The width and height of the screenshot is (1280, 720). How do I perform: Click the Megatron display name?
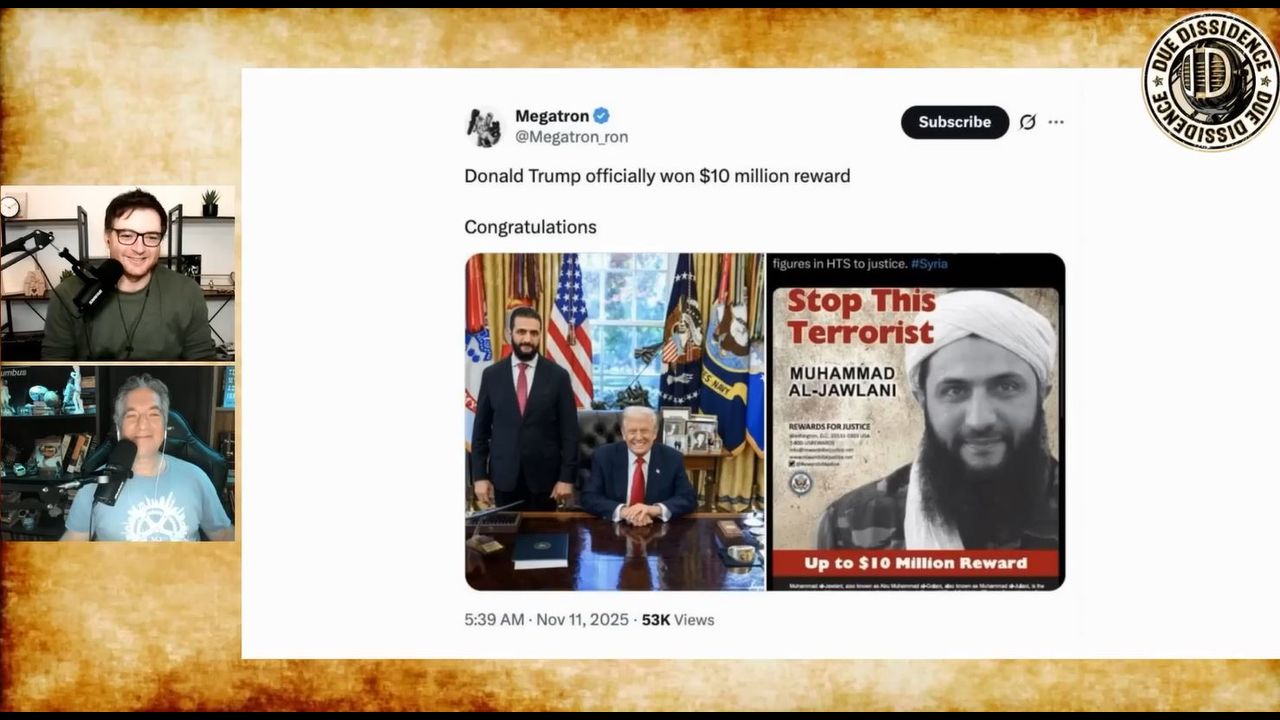552,115
